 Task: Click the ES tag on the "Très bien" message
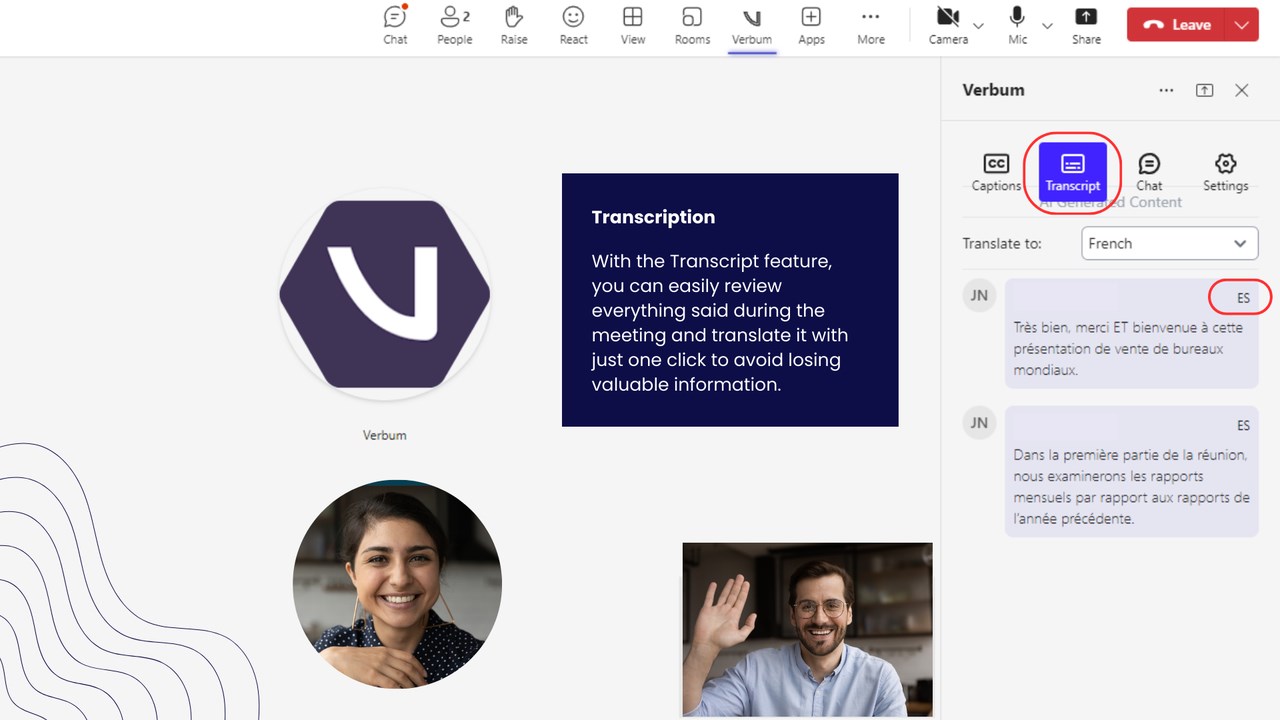point(1243,298)
